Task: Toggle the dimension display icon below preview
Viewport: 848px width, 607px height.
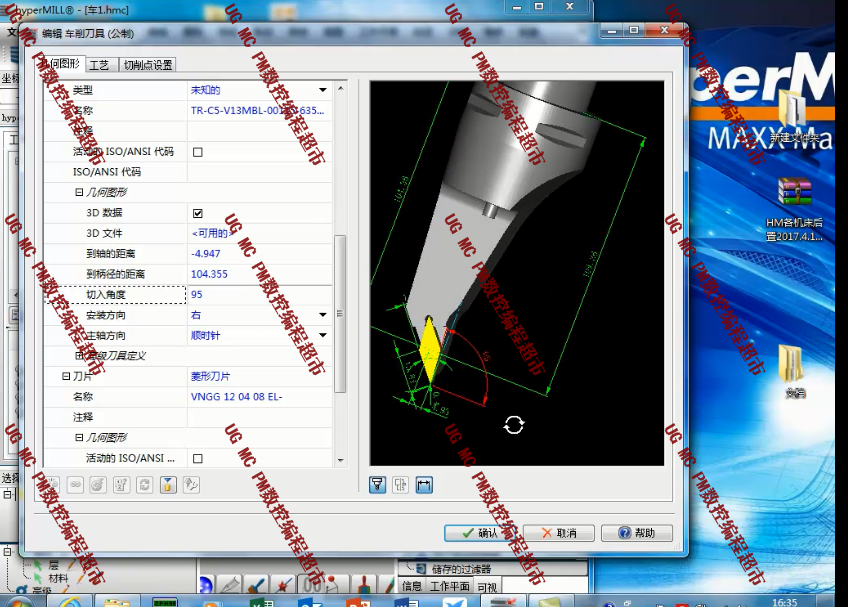Action: pyautogui.click(x=425, y=484)
